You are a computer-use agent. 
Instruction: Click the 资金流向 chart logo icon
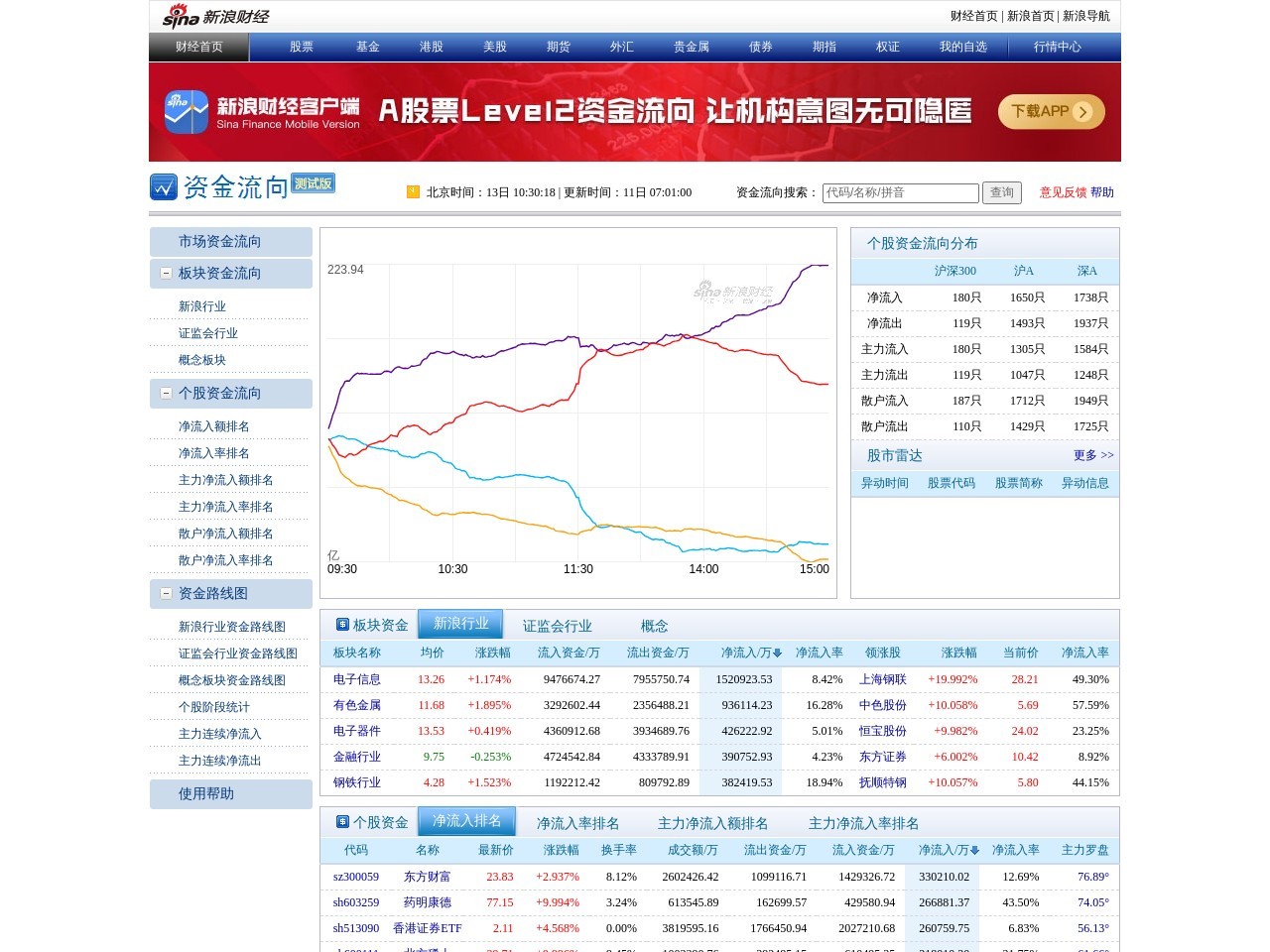[164, 186]
